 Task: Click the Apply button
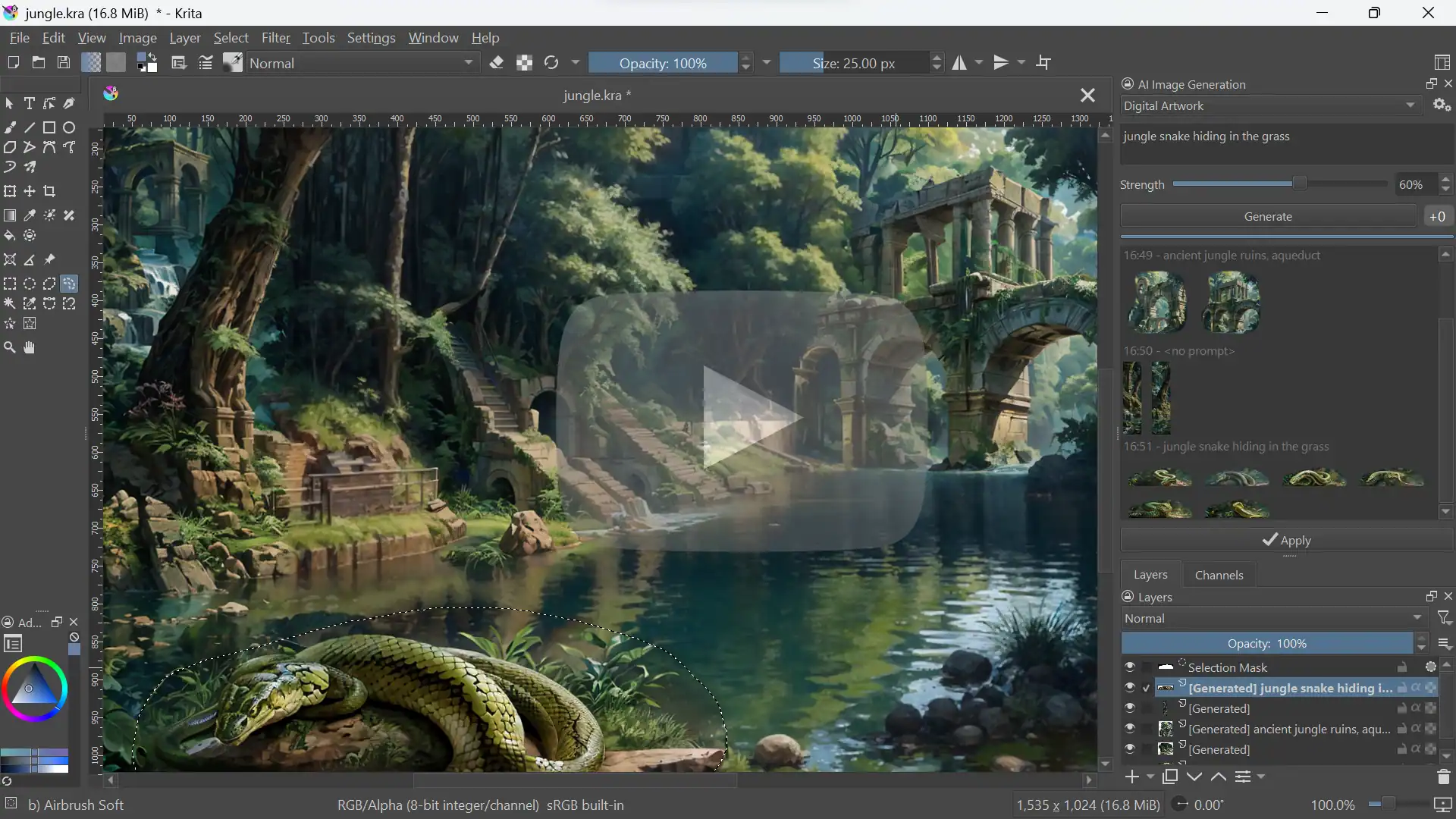pos(1288,540)
